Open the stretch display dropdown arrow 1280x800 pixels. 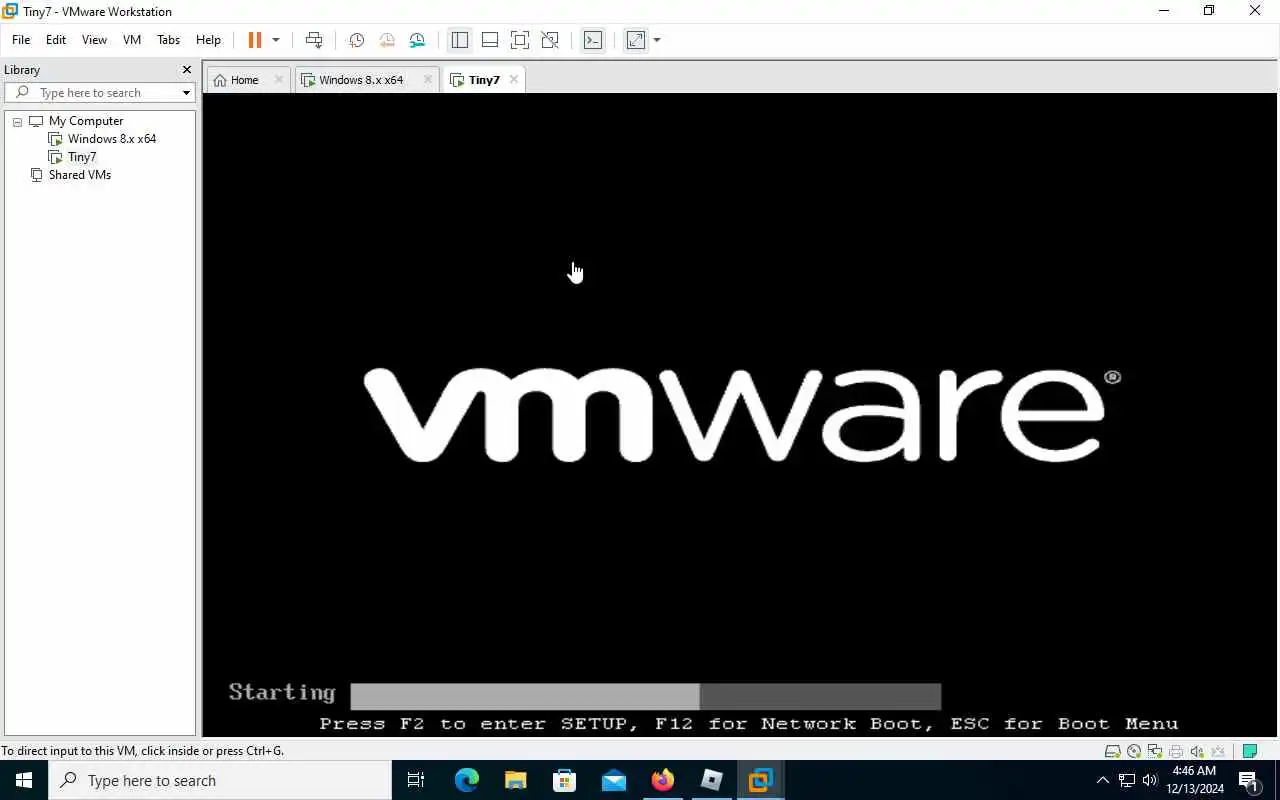point(657,40)
